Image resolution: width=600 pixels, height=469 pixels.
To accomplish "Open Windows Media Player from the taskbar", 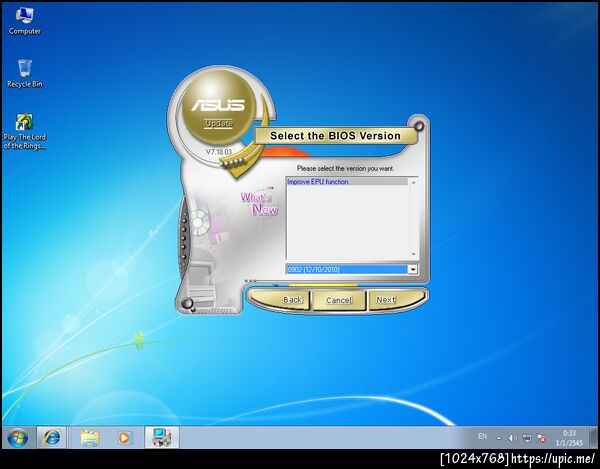I will (124, 438).
